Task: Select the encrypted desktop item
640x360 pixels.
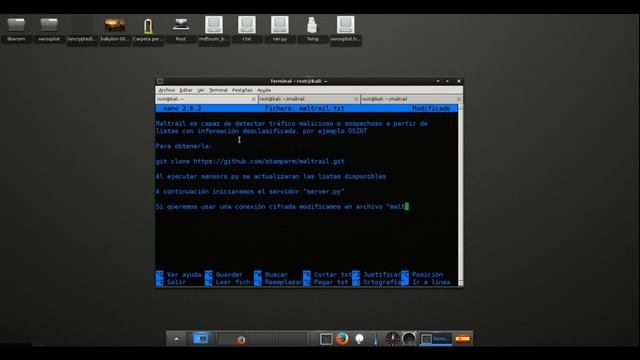Action: pyautogui.click(x=82, y=30)
